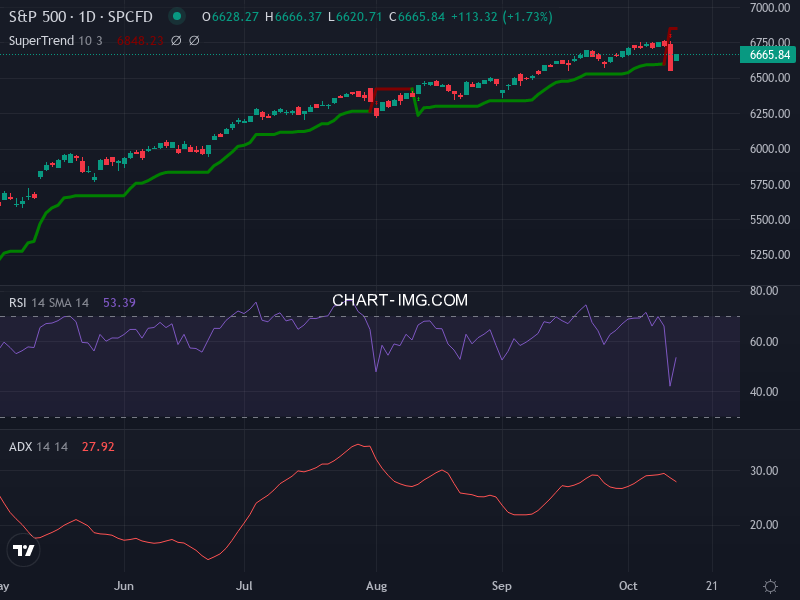Click the second ∅ symbol beside SuperTrend
800x600 pixels.
pos(194,40)
